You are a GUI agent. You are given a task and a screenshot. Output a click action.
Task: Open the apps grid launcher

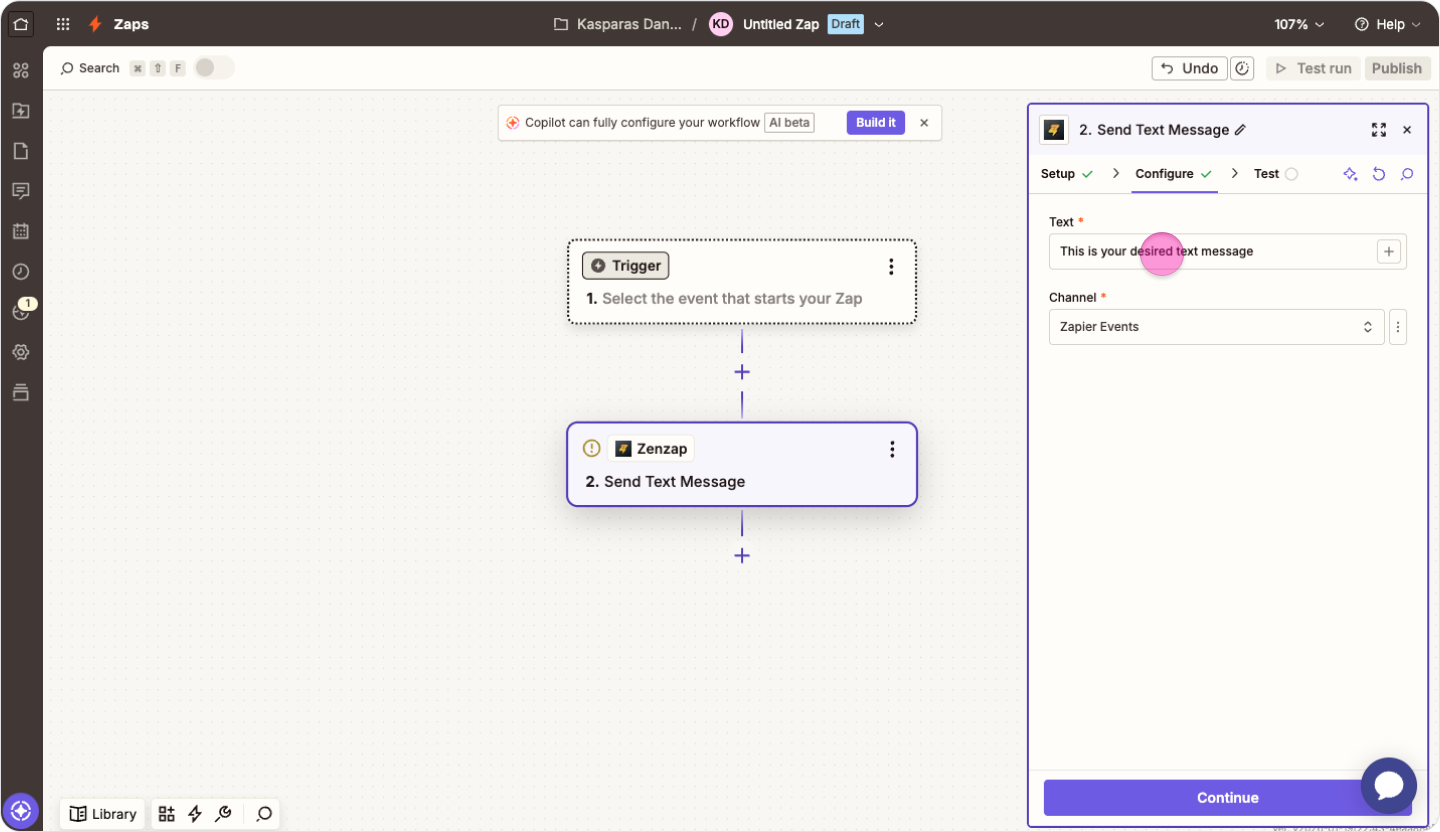coord(63,24)
